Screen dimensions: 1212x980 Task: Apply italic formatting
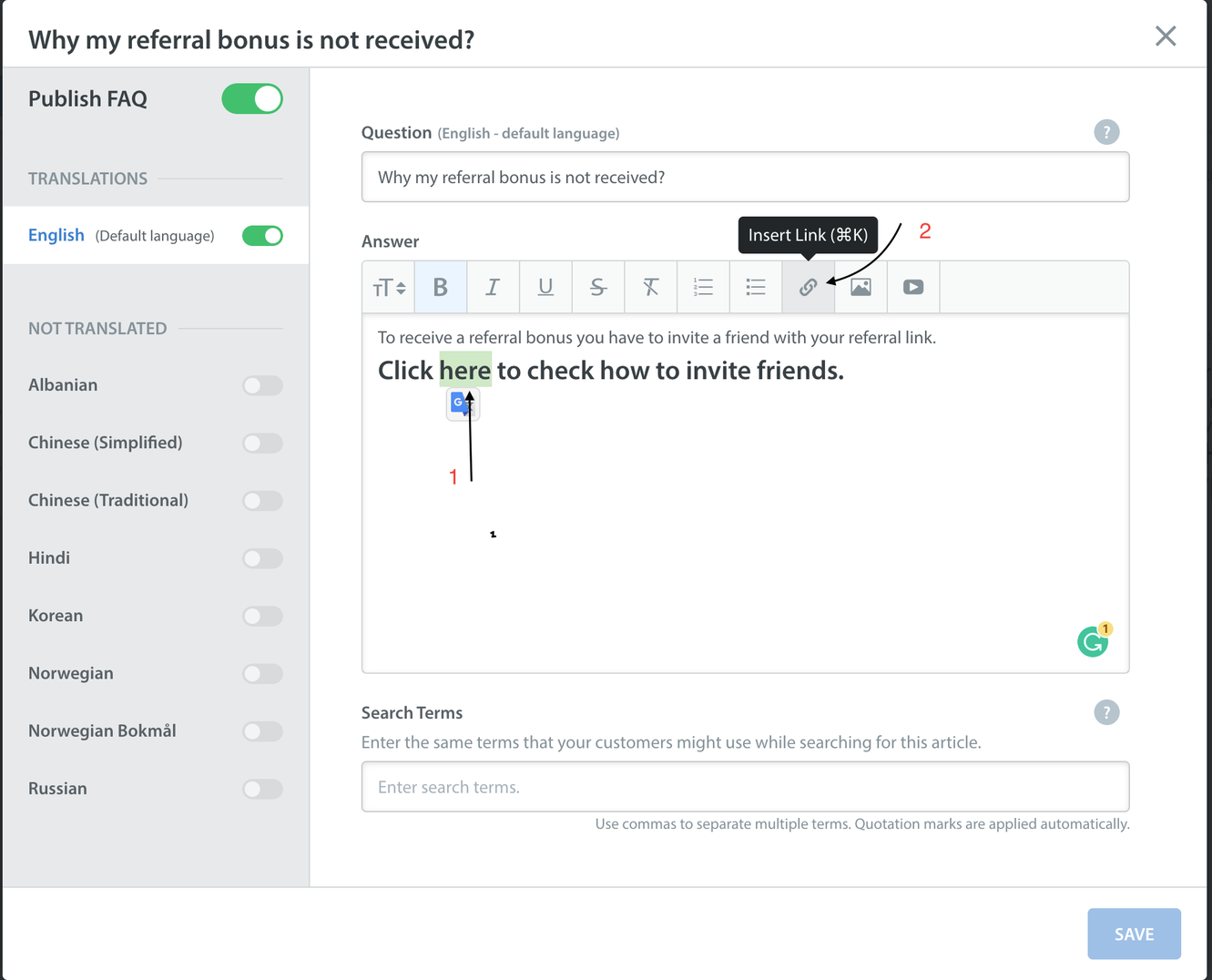pyautogui.click(x=493, y=287)
